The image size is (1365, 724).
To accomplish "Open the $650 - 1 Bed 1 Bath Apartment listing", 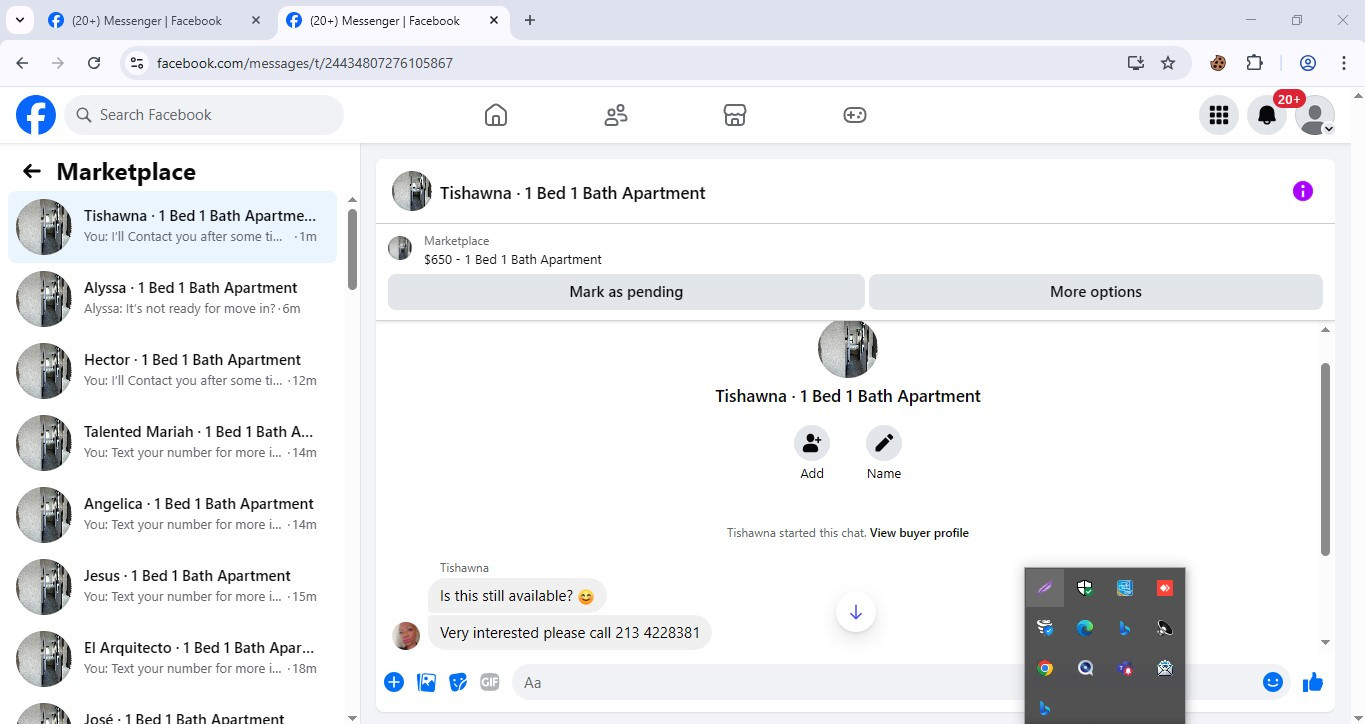I will pyautogui.click(x=513, y=259).
